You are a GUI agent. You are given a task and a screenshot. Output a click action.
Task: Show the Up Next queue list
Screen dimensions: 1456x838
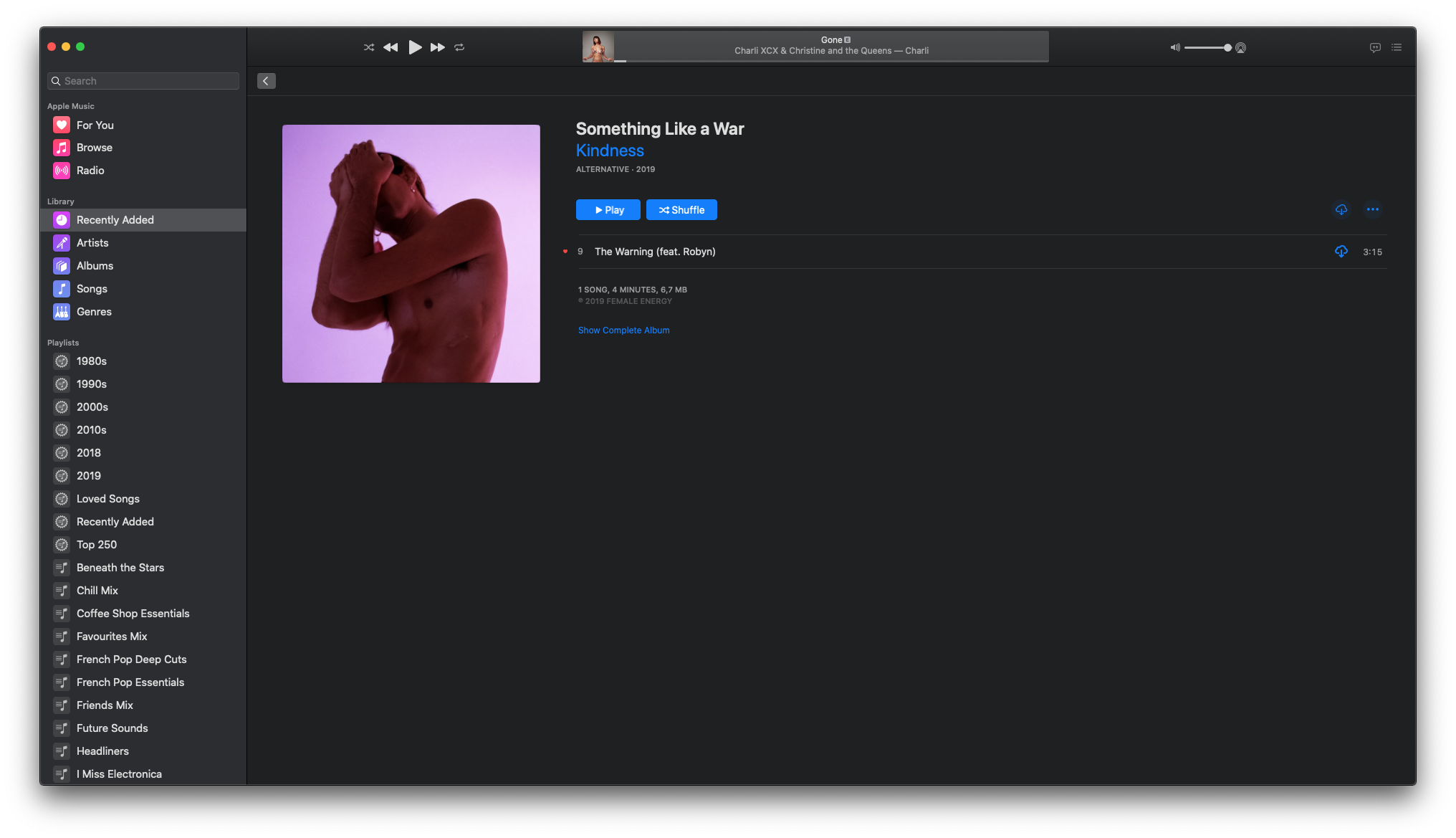point(1397,47)
